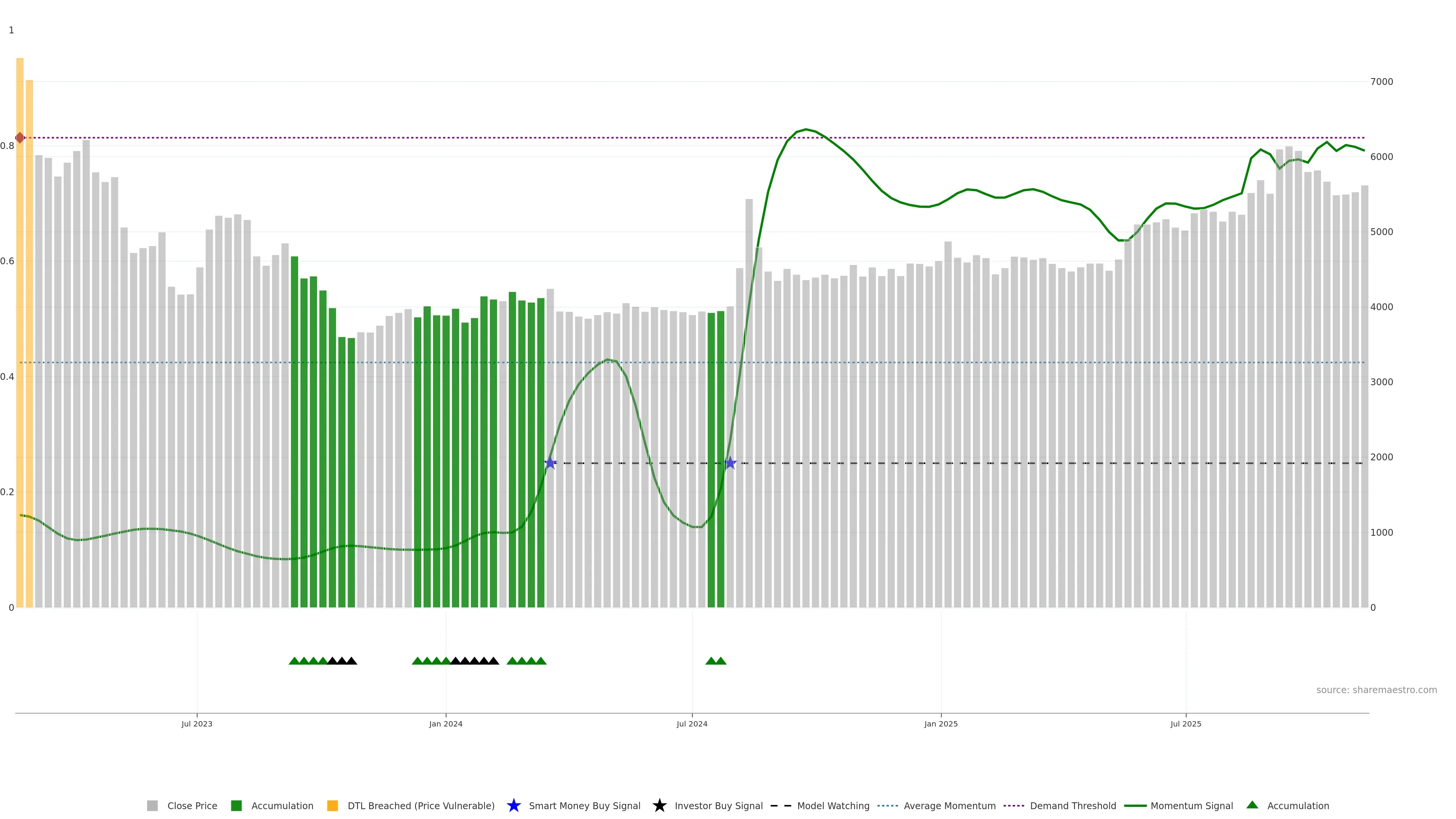
Task: Click the red diamond marker on Demand Threshold line
Action: pos(20,138)
